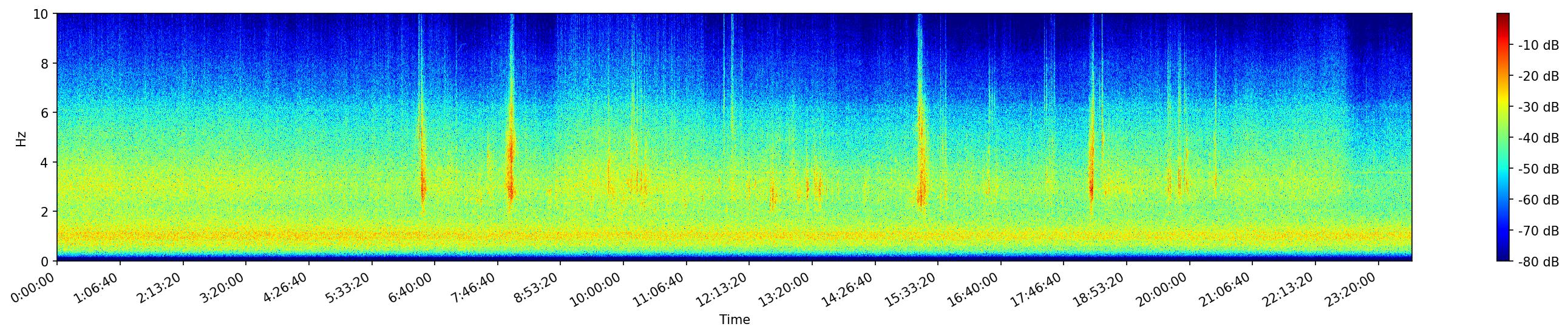Click the Time x-axis title
The image size is (1568, 335).
[x=734, y=320]
